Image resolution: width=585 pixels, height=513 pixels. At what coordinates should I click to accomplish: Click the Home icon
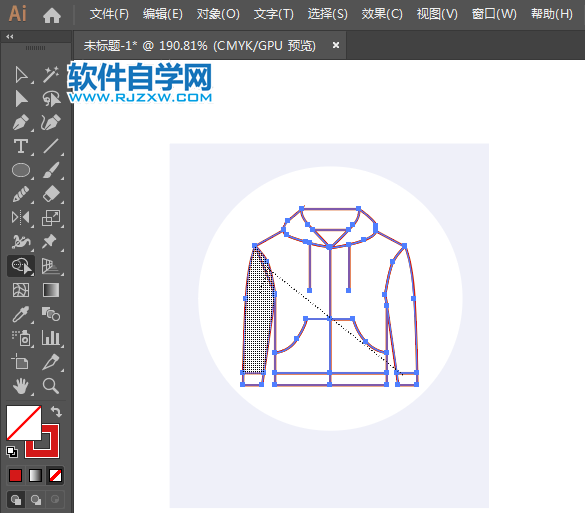click(x=52, y=15)
